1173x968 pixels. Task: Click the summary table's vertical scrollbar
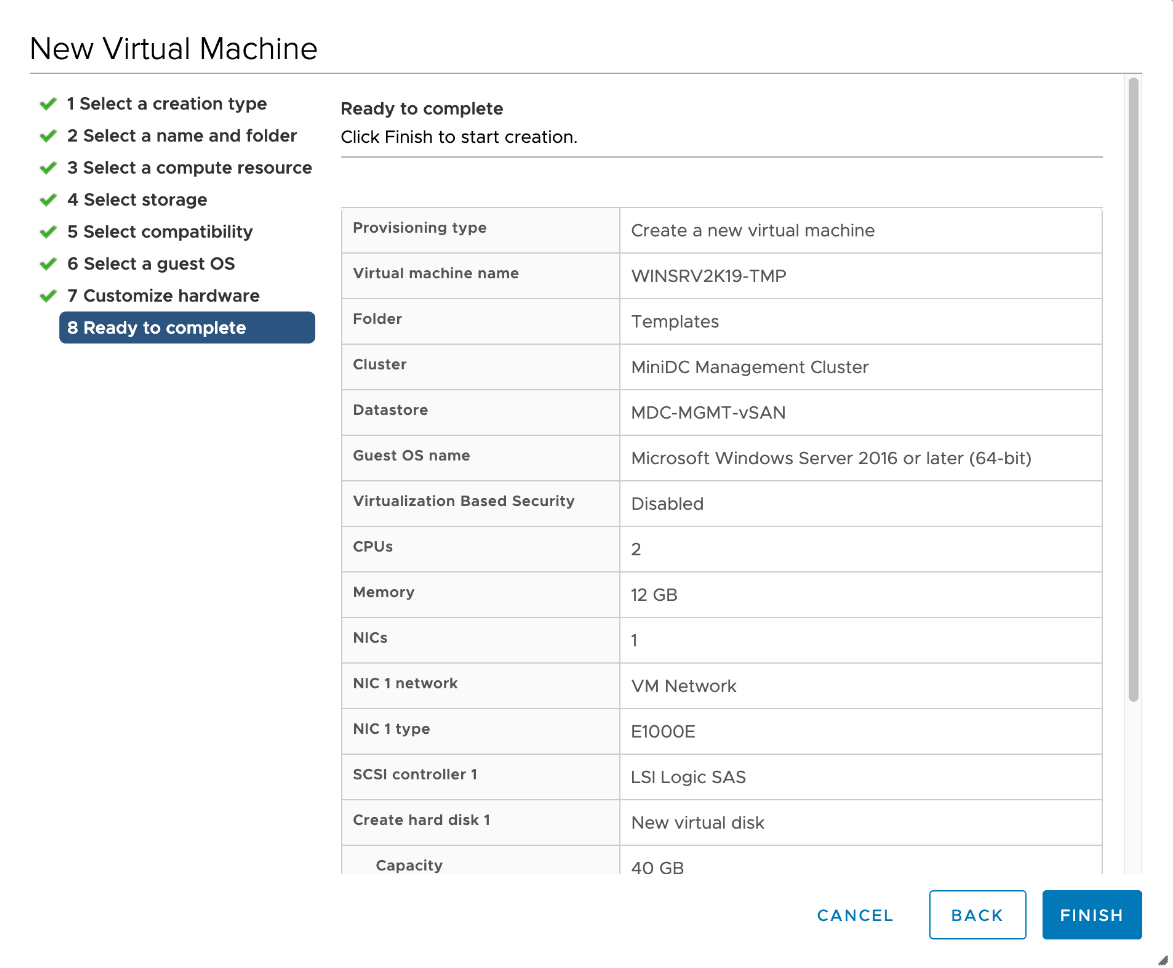(1133, 390)
